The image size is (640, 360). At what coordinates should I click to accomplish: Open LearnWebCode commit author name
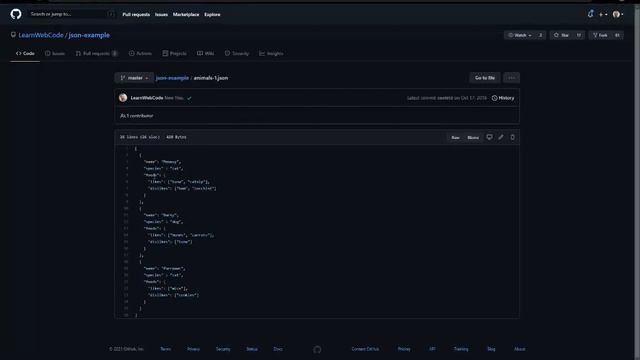[147, 98]
